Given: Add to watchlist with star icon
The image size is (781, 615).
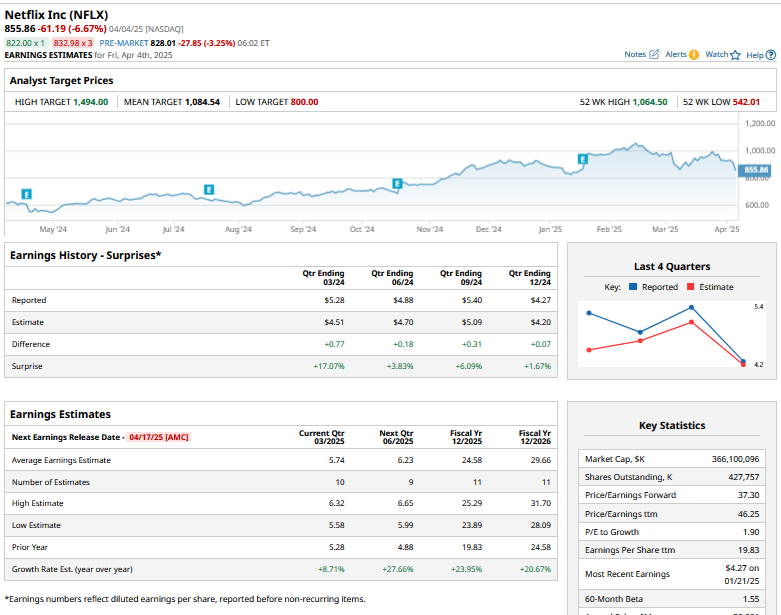Looking at the screenshot, I should [735, 55].
